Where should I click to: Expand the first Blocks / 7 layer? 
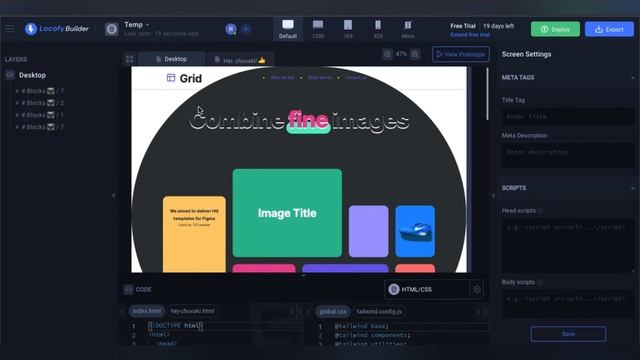coord(17,91)
